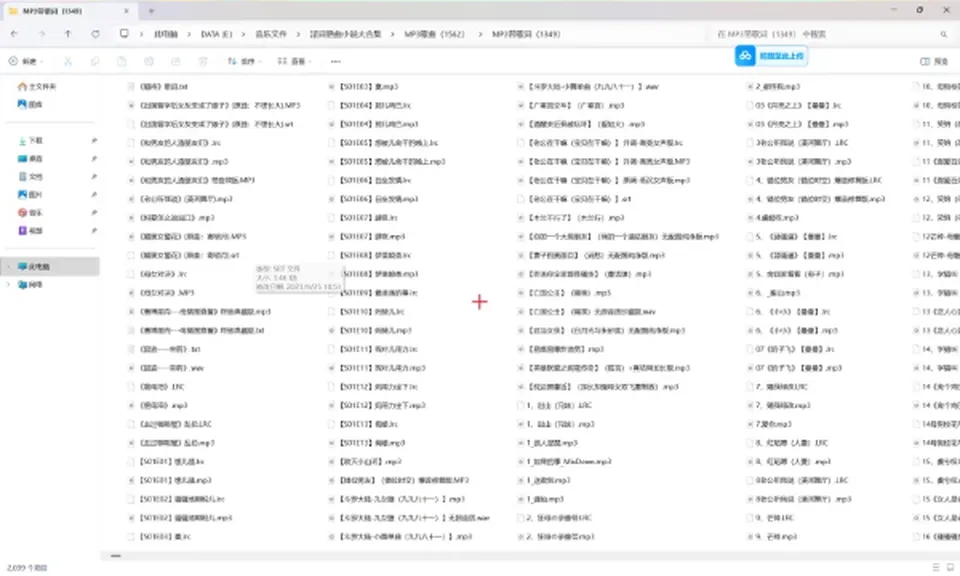The image size is (960, 576).
Task: Open the View layout dropdown
Action: coord(294,61)
